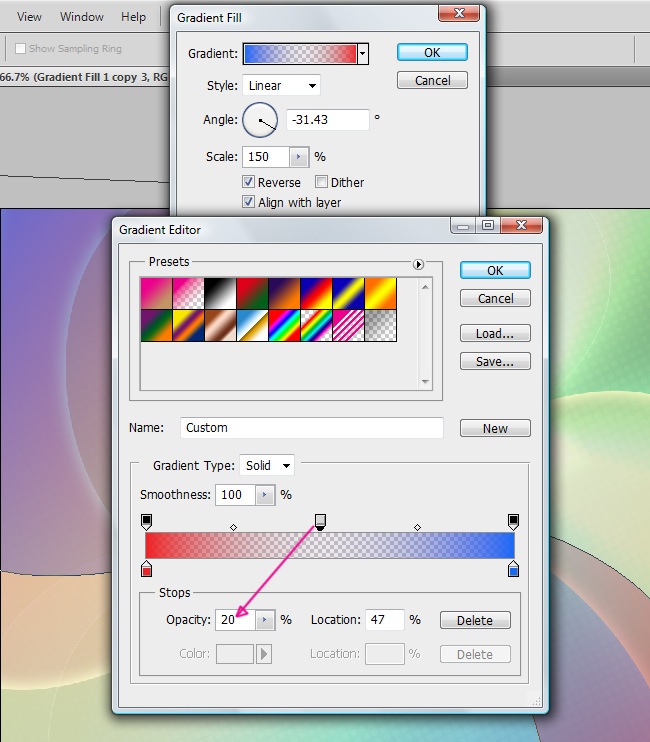Open the Window menu
Image resolution: width=650 pixels, height=742 pixels.
pos(81,17)
